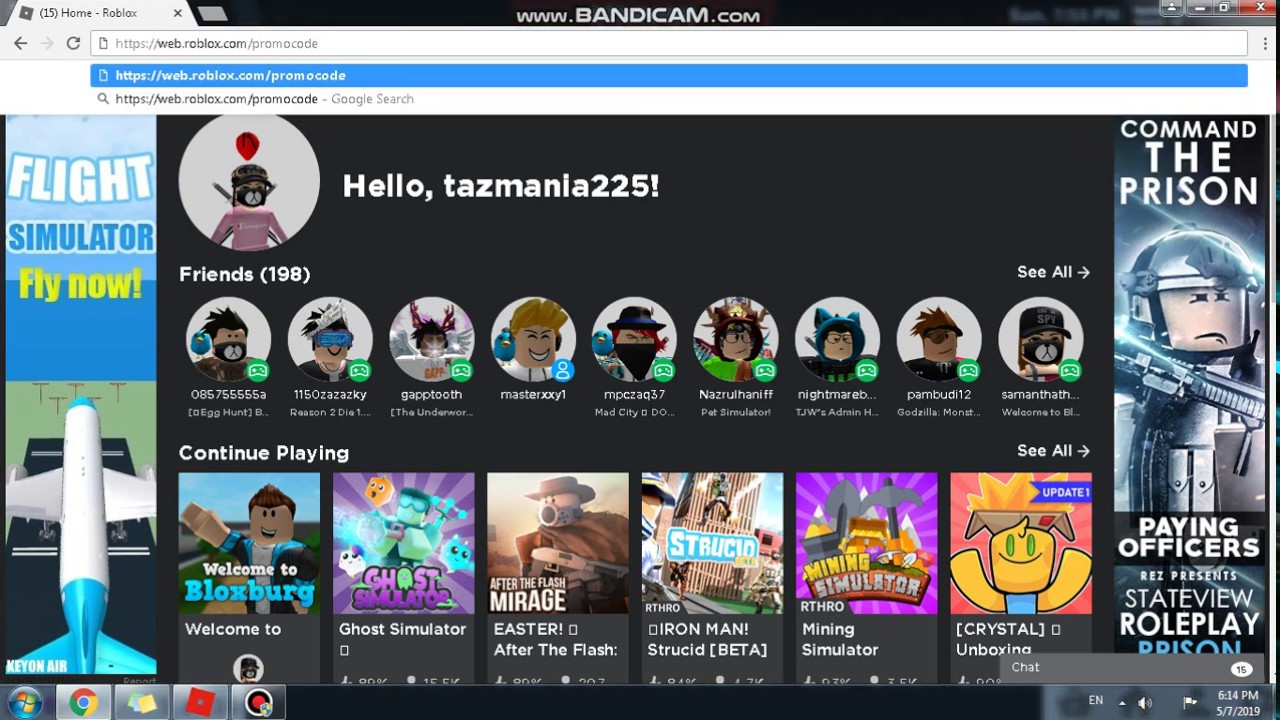Screen dimensions: 1280x720
Task: Open friend pambudi12's avatar
Action: (x=939, y=339)
